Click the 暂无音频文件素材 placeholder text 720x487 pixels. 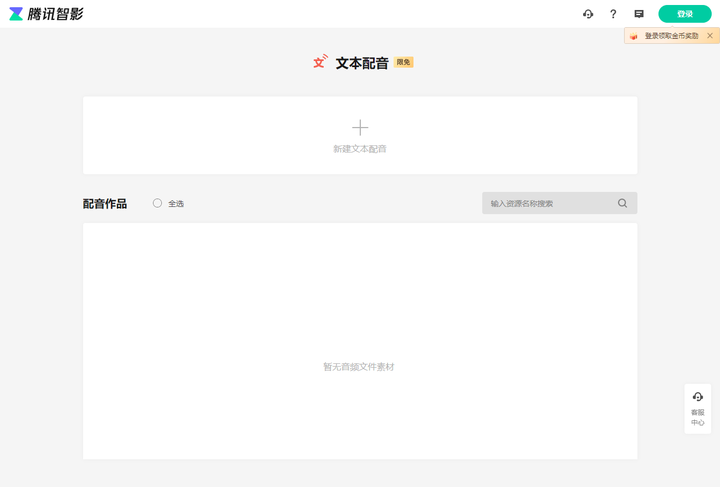click(359, 367)
